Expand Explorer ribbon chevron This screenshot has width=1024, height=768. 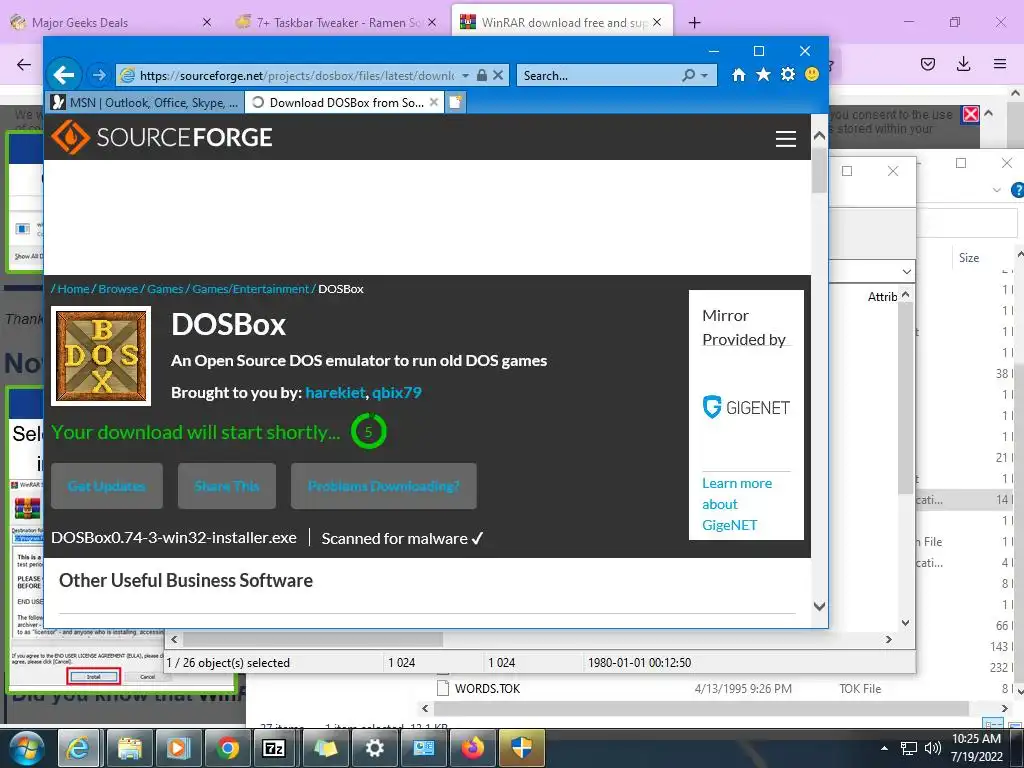pyautogui.click(x=997, y=190)
